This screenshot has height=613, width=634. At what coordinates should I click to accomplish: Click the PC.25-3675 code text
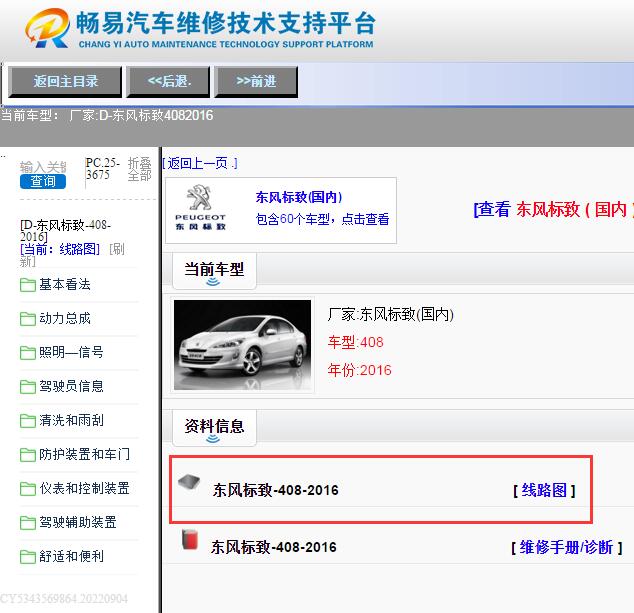(103, 169)
